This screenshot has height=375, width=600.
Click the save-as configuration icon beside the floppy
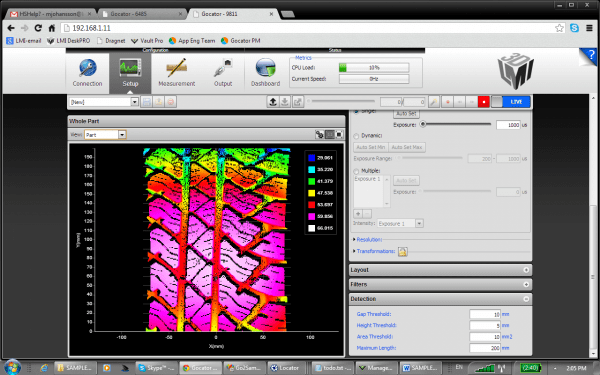[x=158, y=102]
